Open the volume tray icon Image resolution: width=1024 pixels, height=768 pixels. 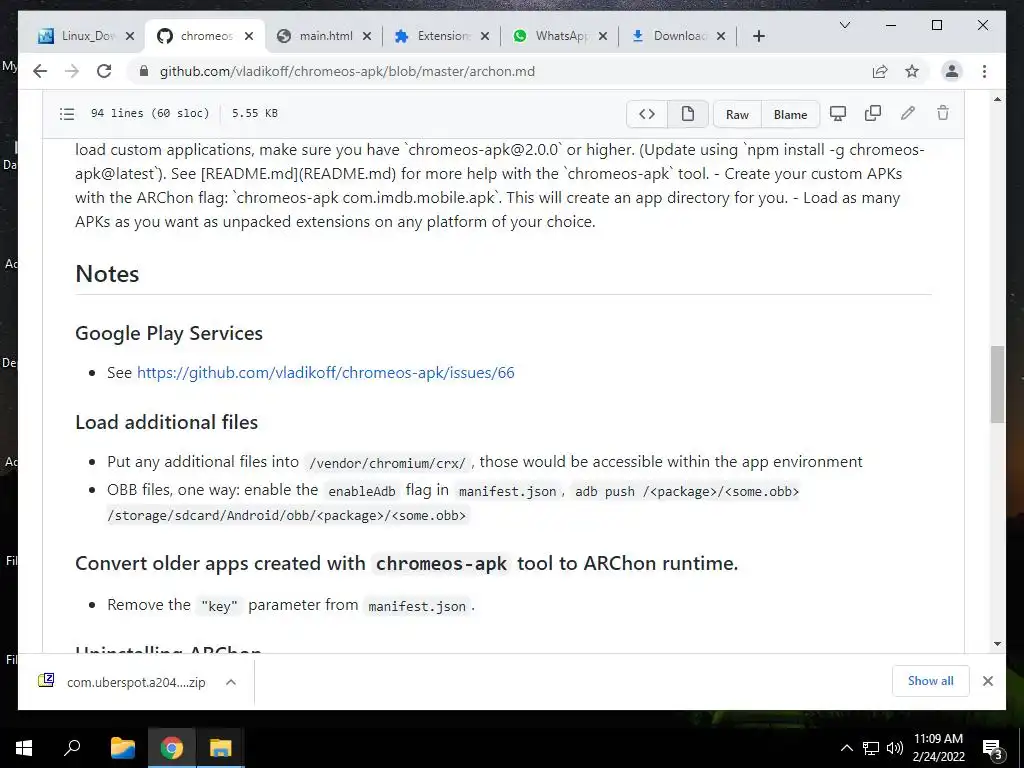point(895,748)
